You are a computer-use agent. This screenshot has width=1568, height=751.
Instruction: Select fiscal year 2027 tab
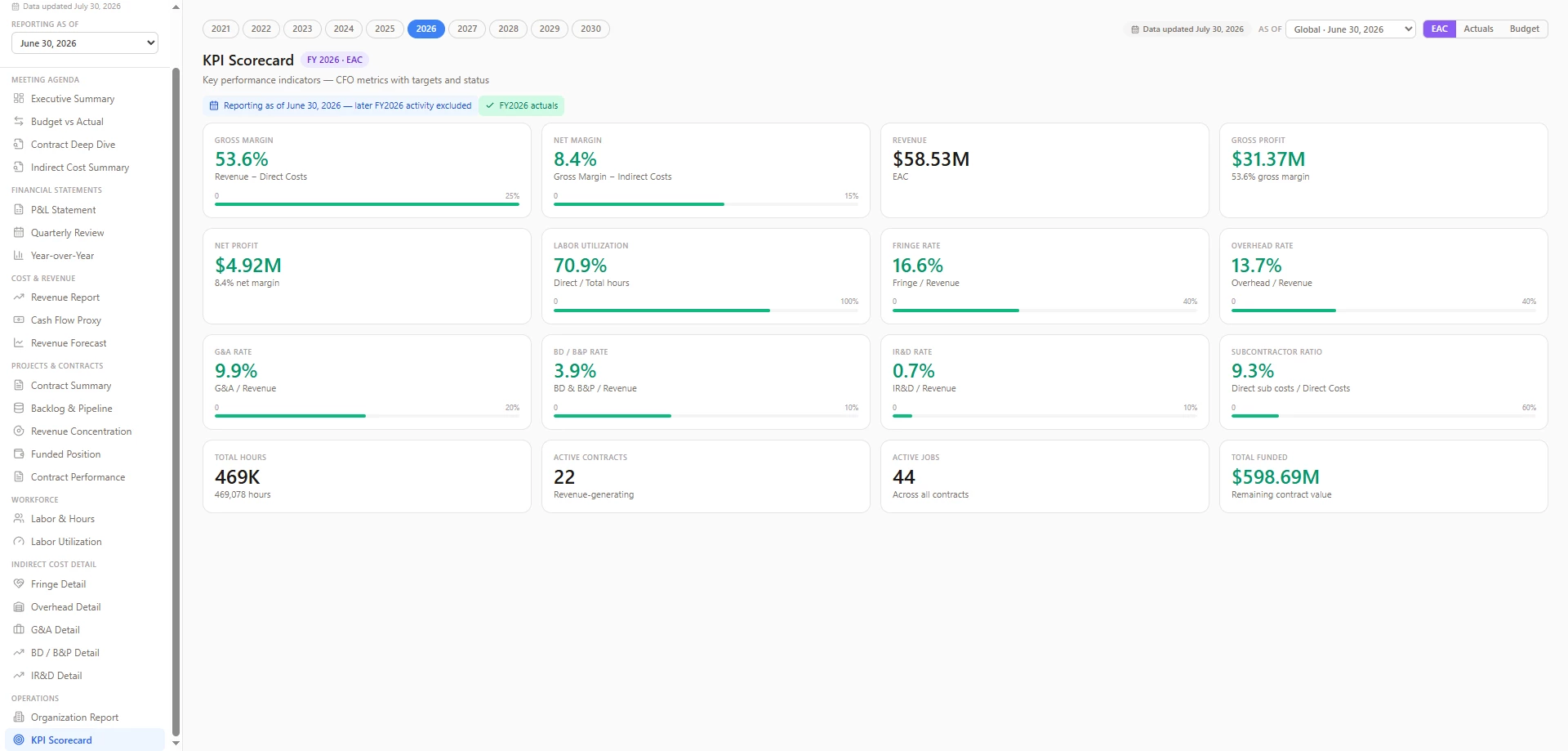(467, 29)
